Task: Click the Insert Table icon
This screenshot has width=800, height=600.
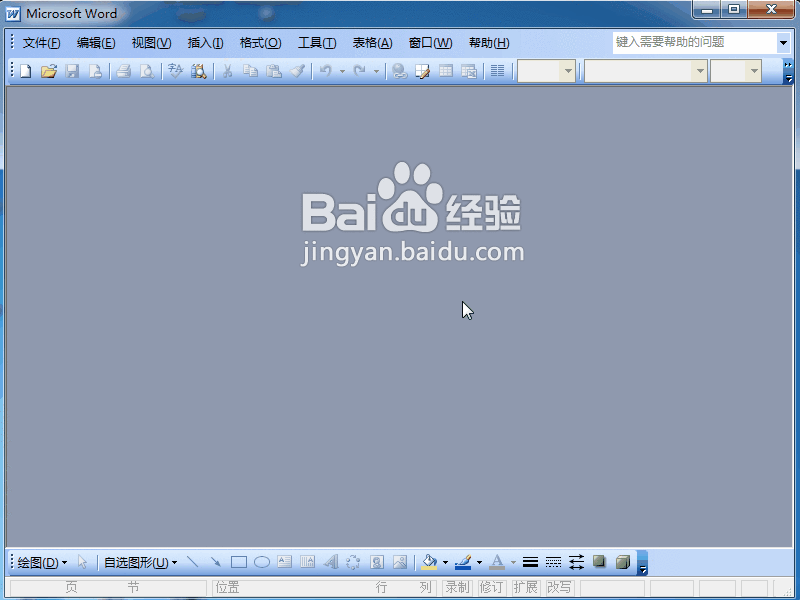Action: (446, 71)
